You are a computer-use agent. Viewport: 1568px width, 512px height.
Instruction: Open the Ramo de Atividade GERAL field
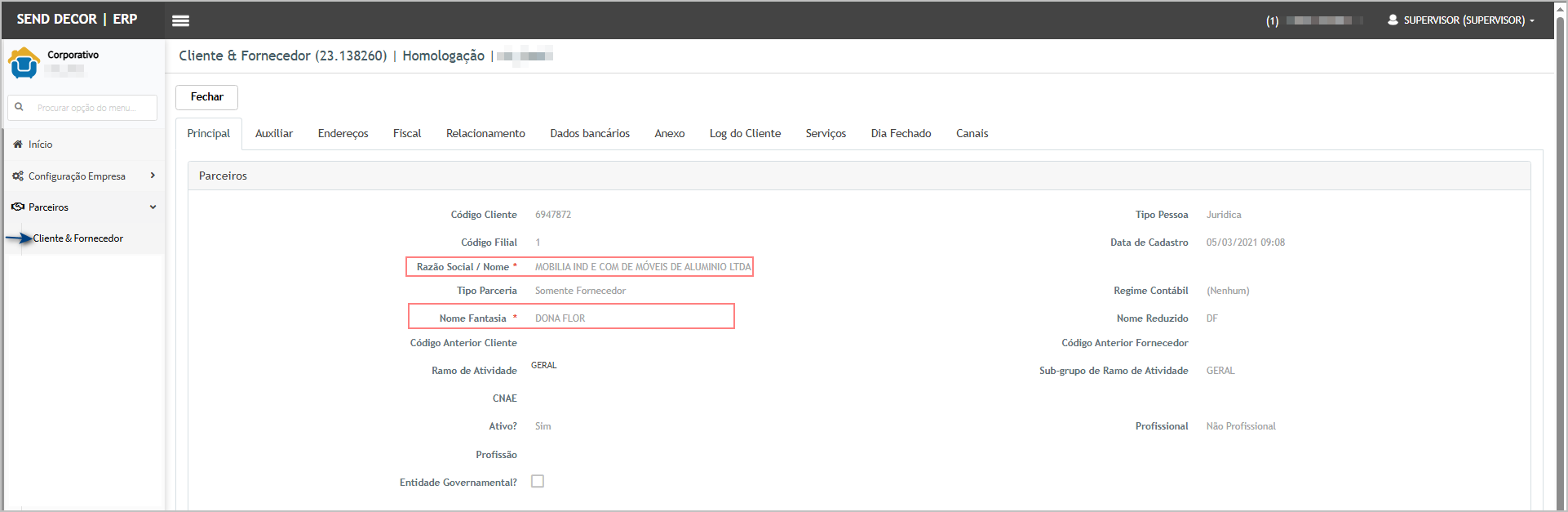(544, 365)
